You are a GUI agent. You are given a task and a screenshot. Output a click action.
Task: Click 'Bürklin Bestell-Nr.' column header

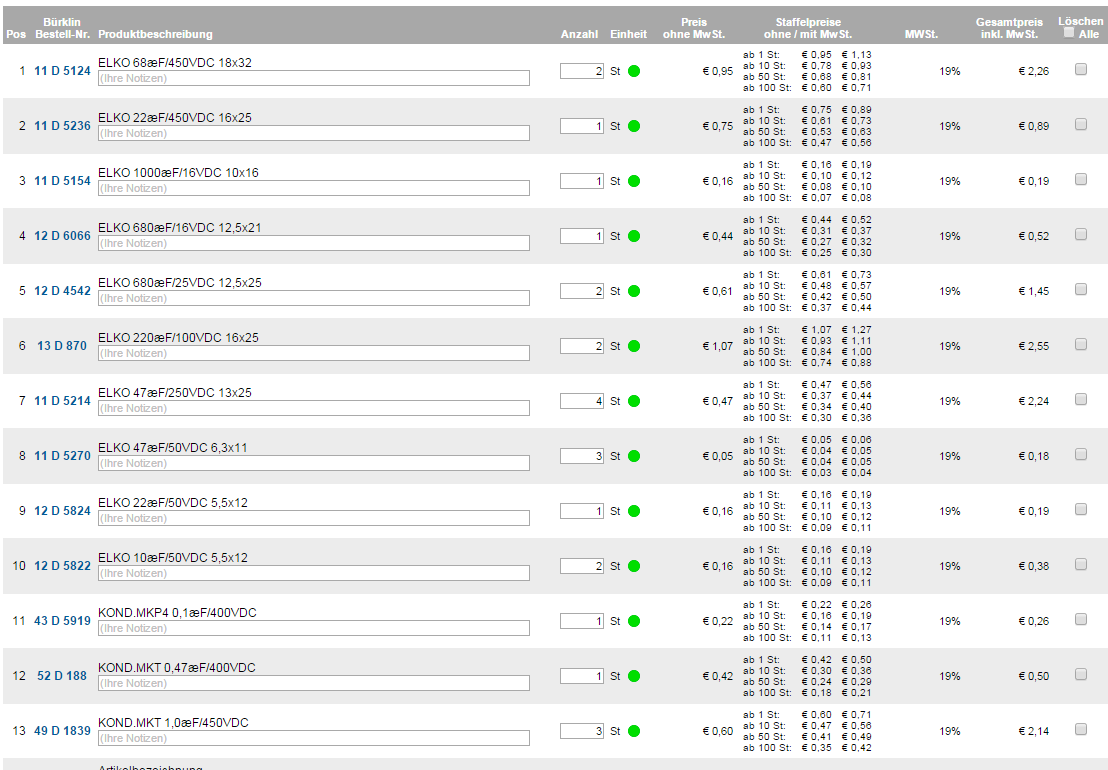[62, 28]
